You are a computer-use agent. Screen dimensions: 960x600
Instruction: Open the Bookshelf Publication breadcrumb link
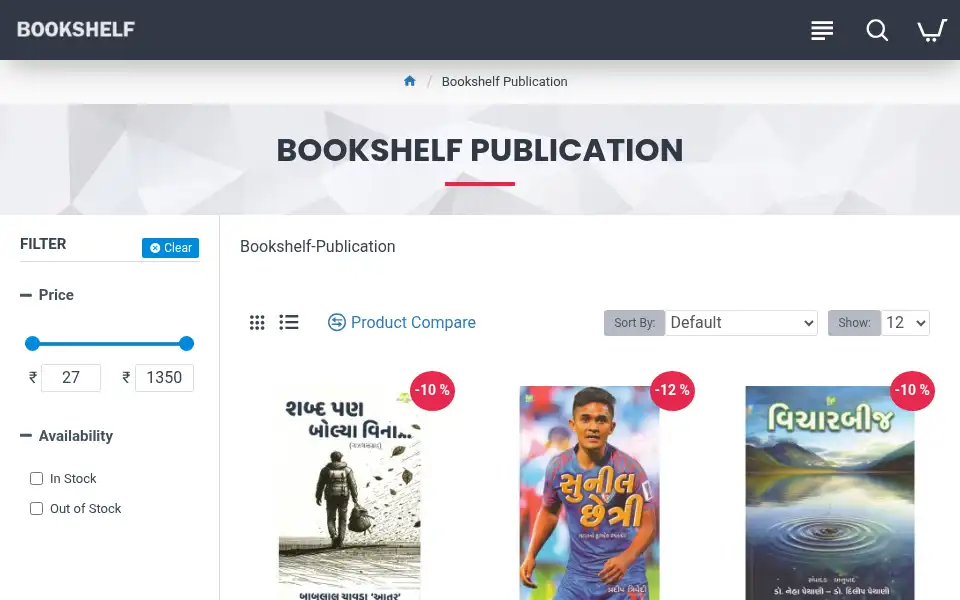click(504, 81)
